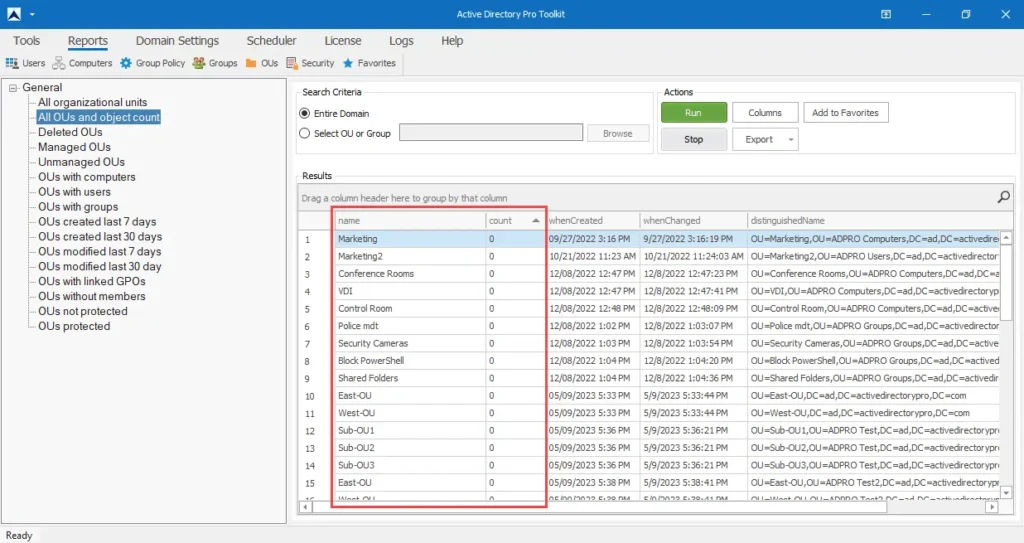Open the OUs folder icon
1024x543 pixels.
pyautogui.click(x=251, y=63)
